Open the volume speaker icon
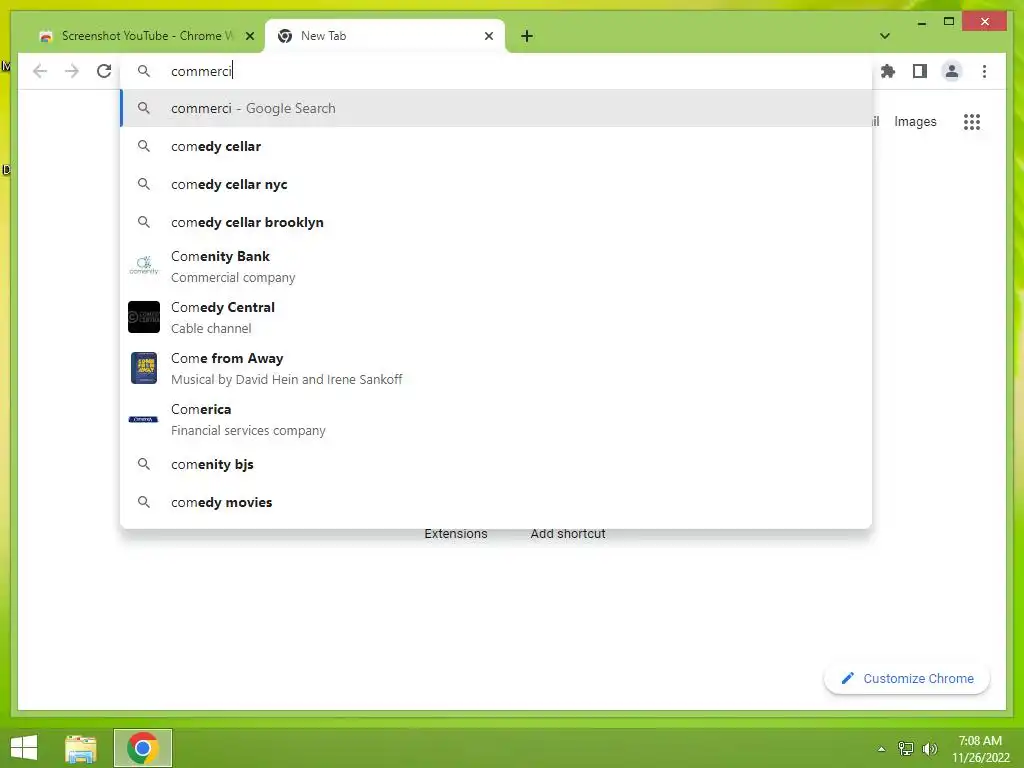The image size is (1024, 768). [x=930, y=749]
